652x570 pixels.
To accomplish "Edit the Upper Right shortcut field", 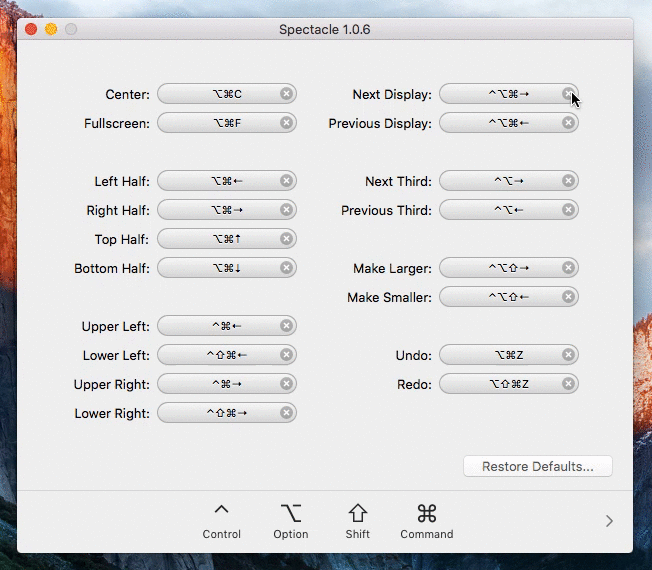I will (227, 384).
